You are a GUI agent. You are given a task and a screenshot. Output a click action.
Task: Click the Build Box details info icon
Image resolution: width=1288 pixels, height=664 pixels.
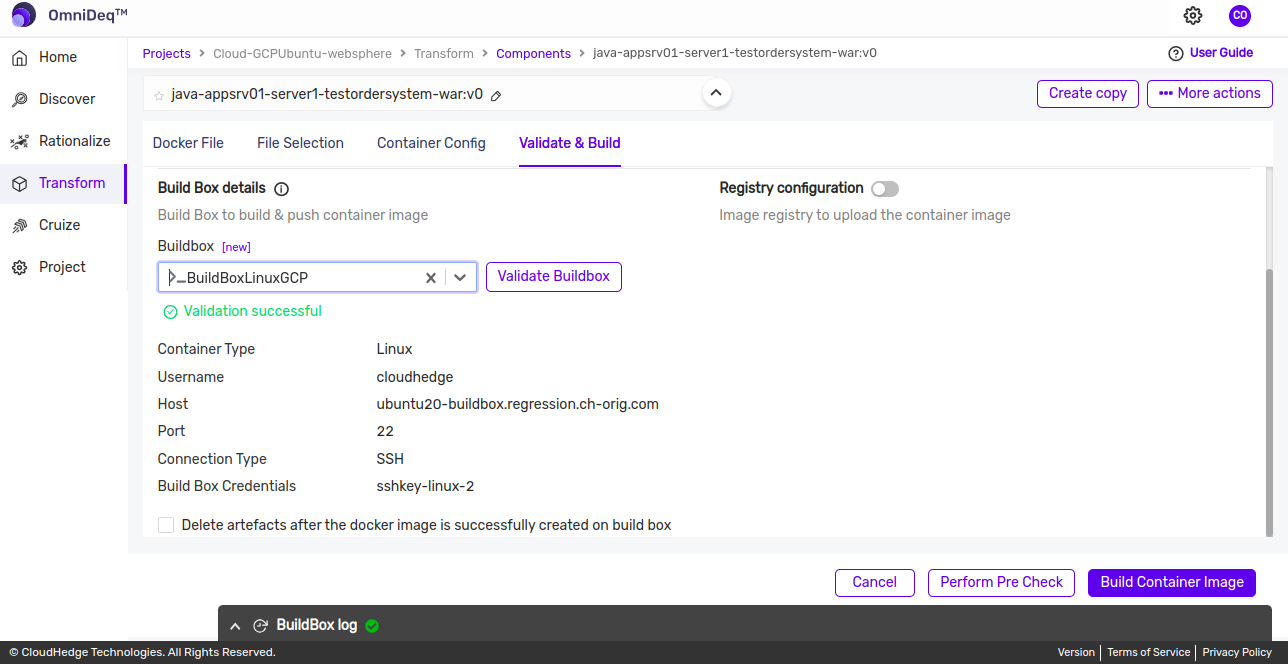click(x=281, y=189)
